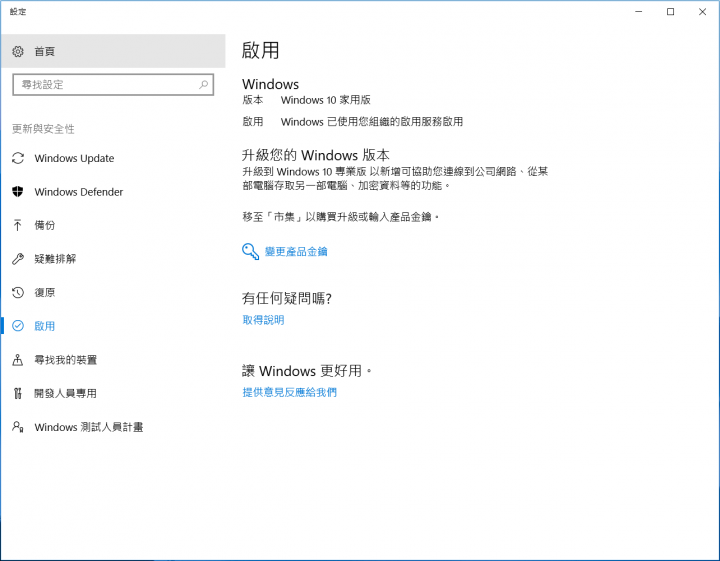The height and width of the screenshot is (561, 720).
Task: Click the 啟用 checkmark circle icon
Action: (18, 326)
